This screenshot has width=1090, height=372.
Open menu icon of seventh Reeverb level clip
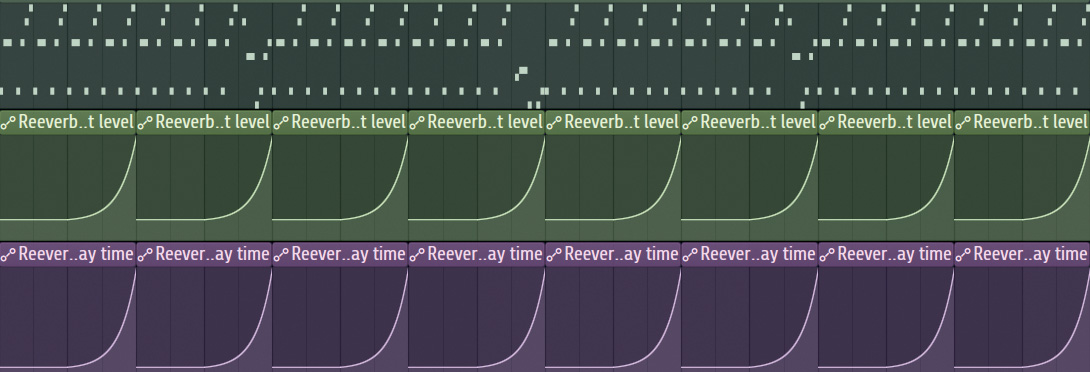(827, 123)
